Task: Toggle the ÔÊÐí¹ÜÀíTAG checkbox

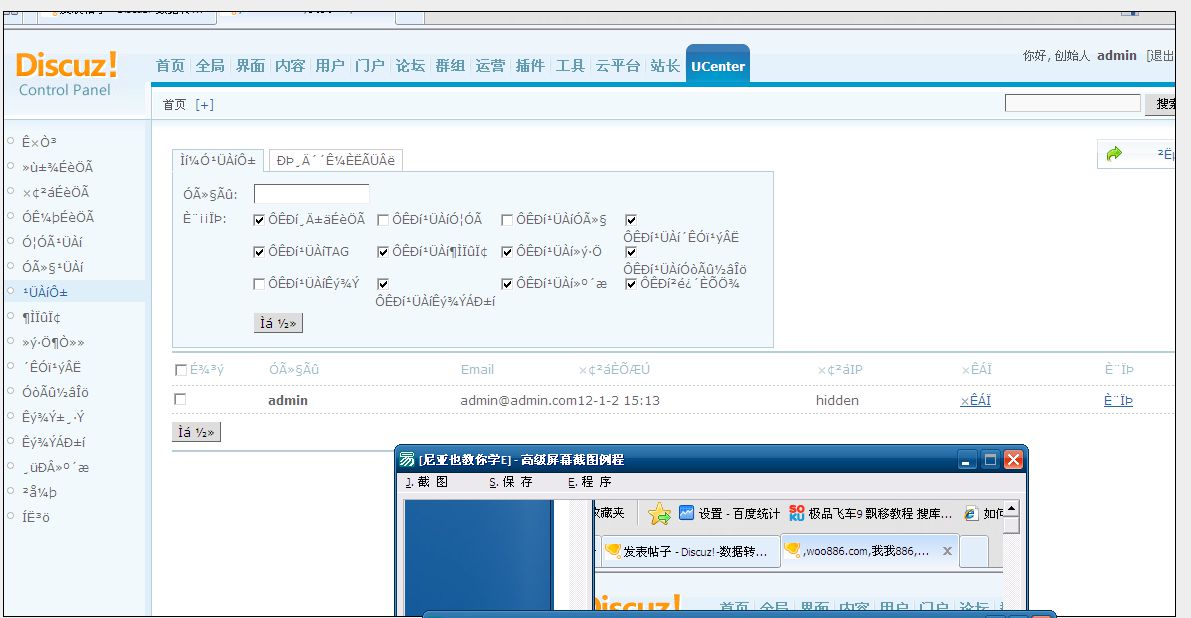Action: coord(259,251)
